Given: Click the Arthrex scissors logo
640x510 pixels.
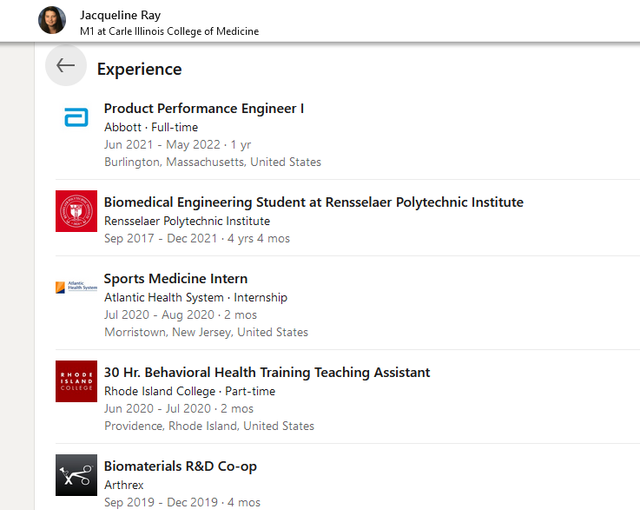Looking at the screenshot, I should click(x=76, y=475).
